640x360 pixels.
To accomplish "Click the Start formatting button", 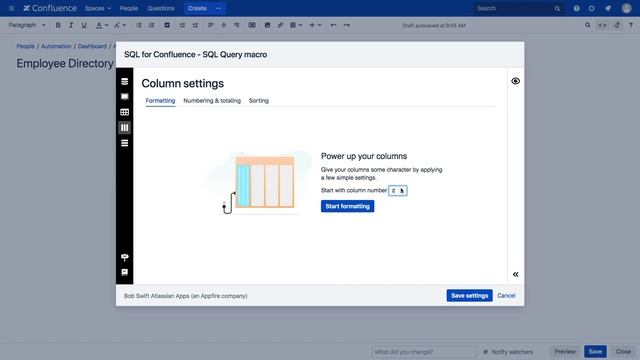I will [347, 206].
